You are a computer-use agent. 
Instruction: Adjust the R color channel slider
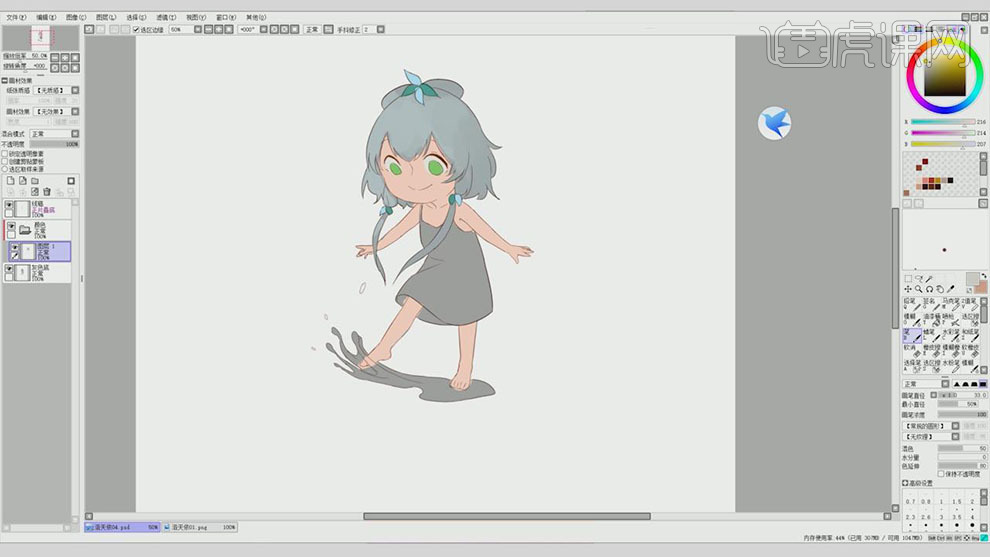point(943,122)
